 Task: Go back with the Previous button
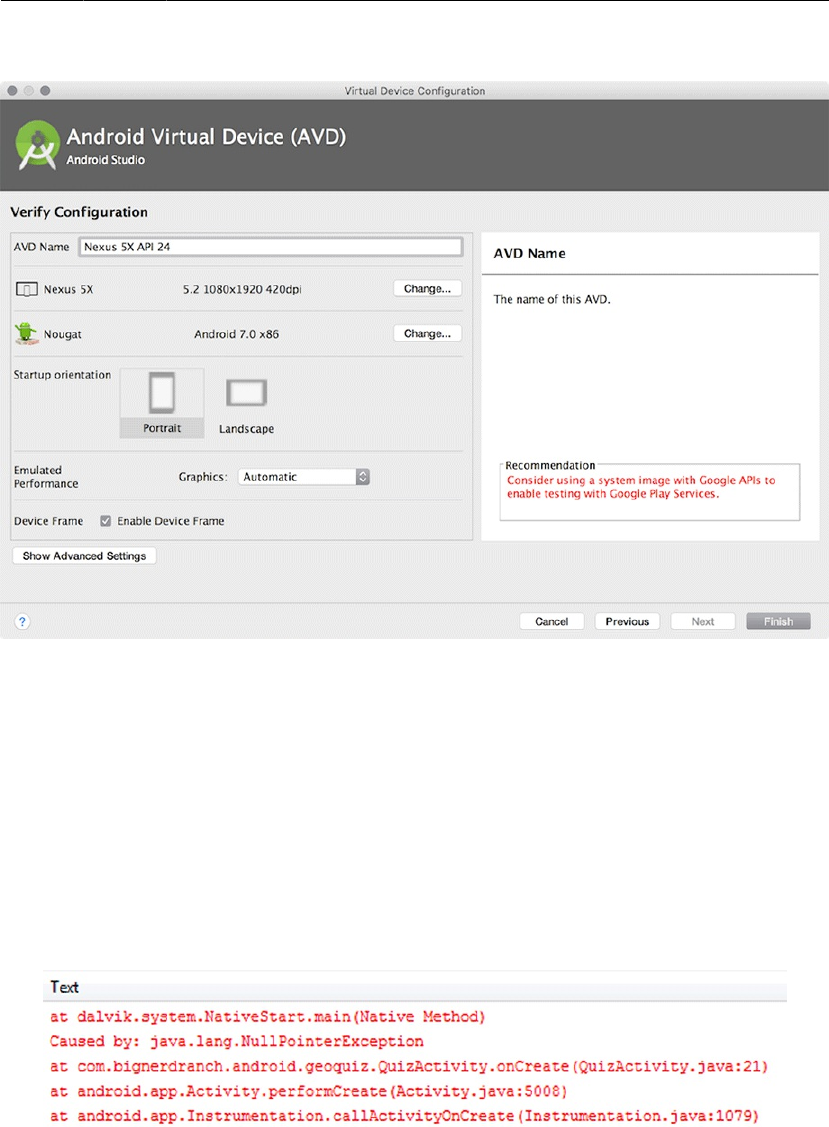[x=627, y=622]
